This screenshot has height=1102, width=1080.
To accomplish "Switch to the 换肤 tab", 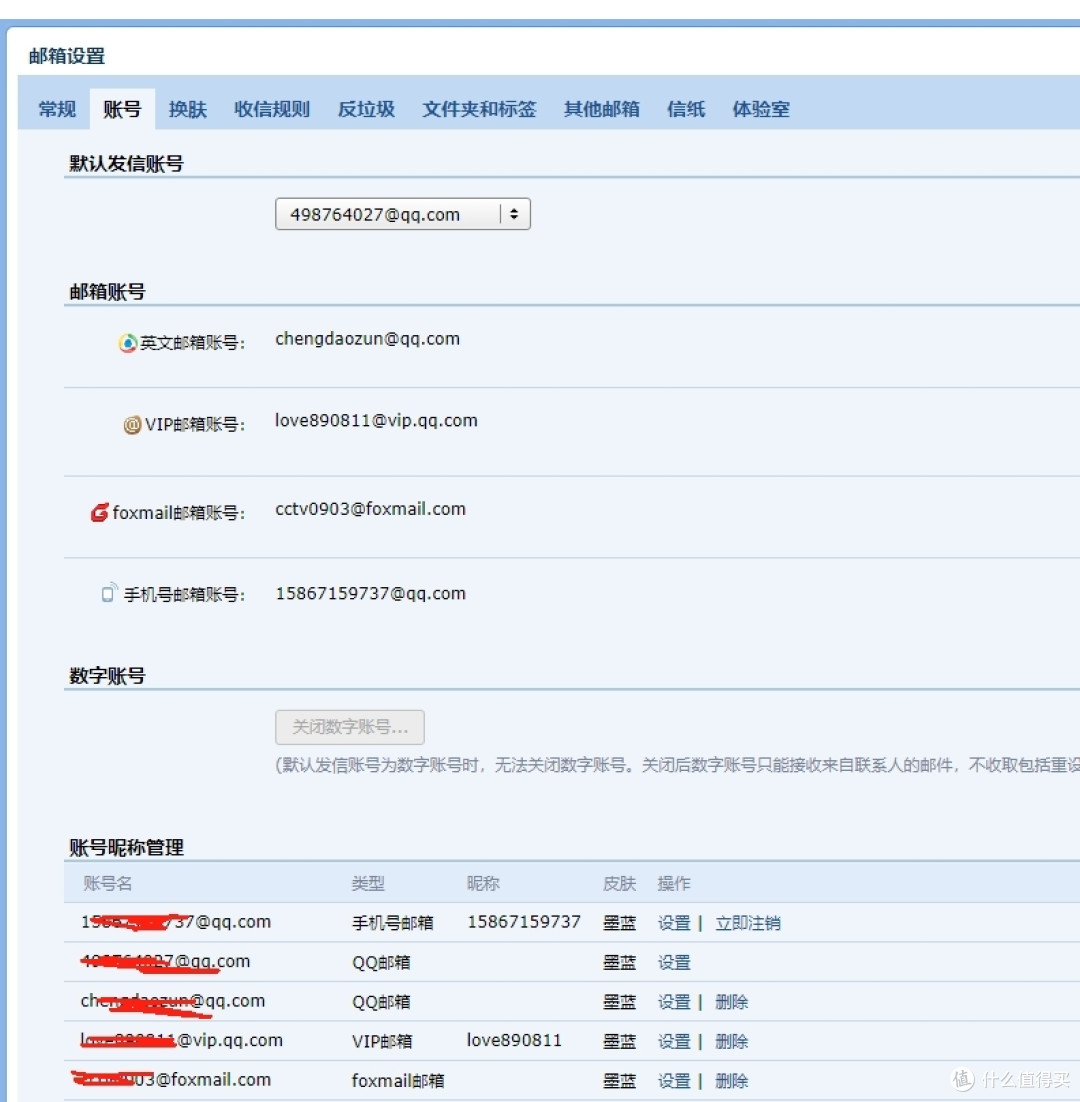I will (188, 109).
